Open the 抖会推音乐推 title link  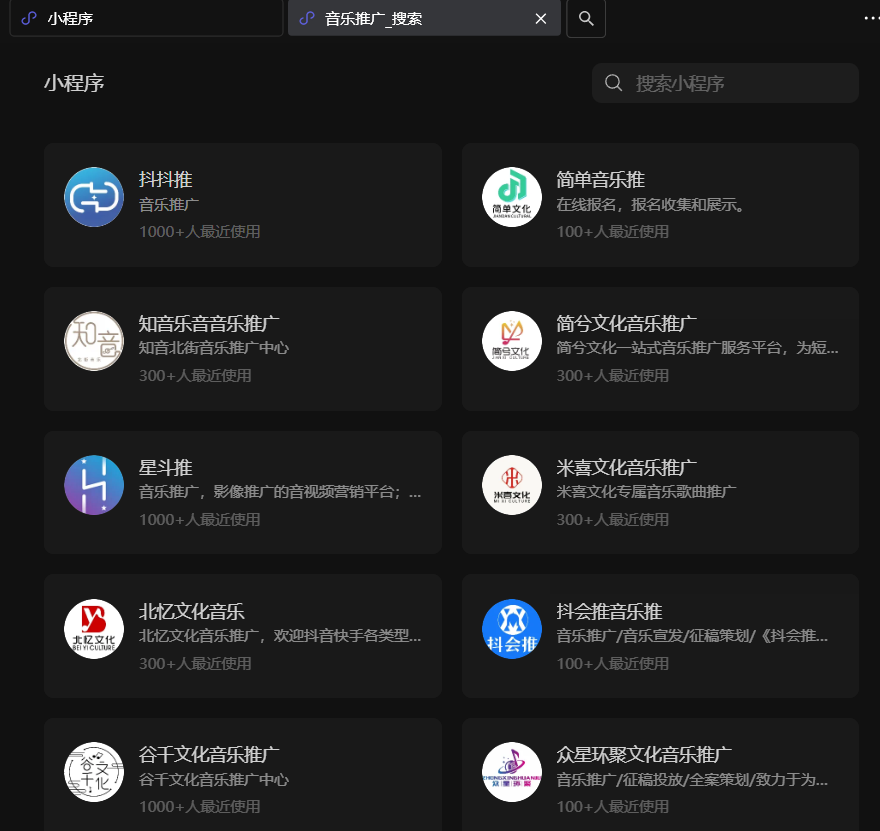tap(609, 612)
